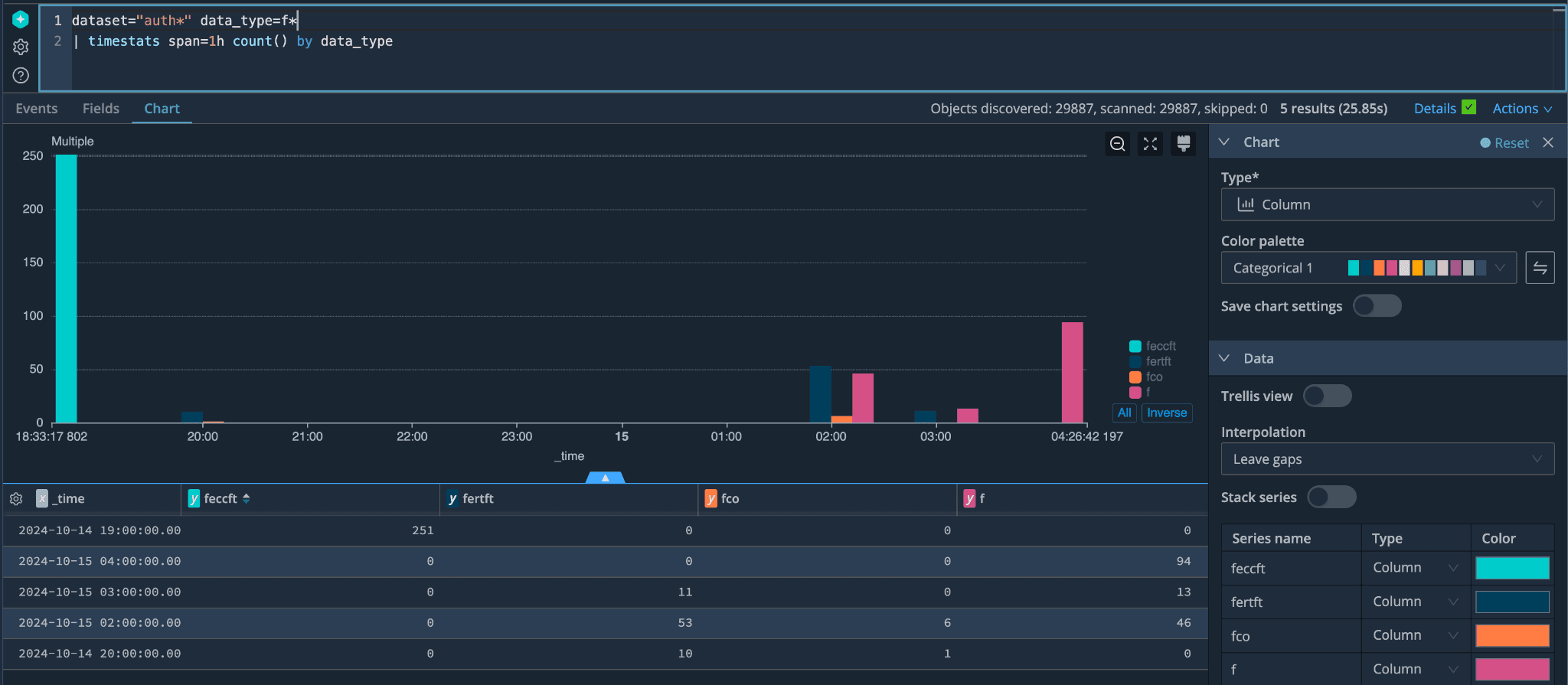Enable Save chart settings toggle
This screenshot has height=685, width=1568.
click(1377, 306)
